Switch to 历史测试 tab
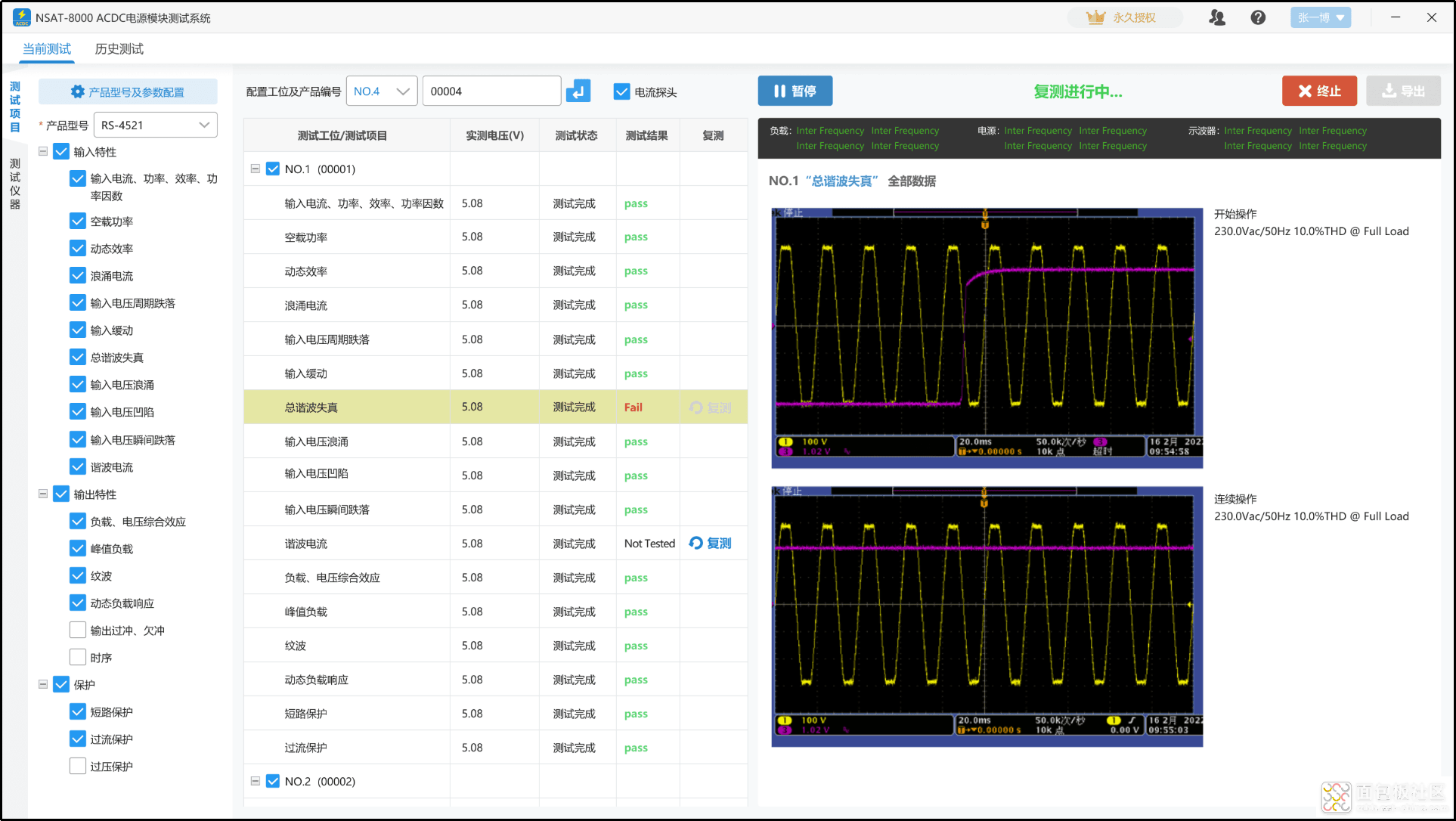 [x=119, y=49]
